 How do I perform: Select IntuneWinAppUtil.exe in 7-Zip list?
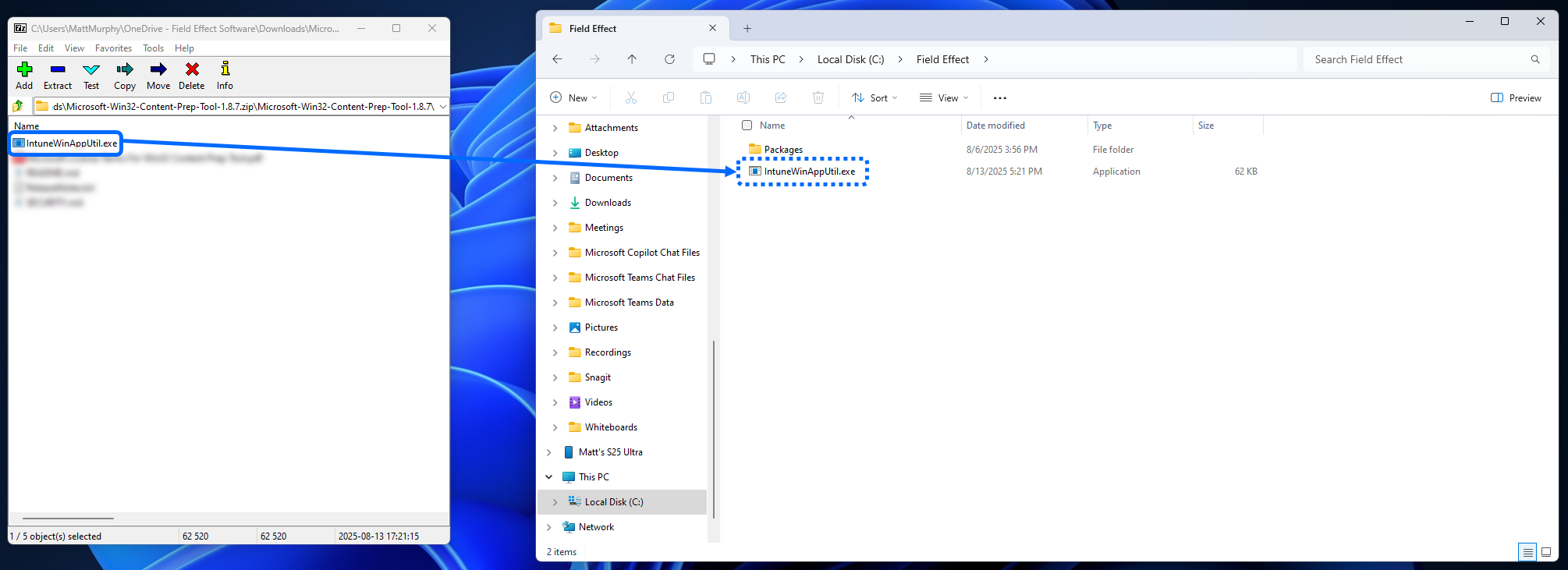(66, 143)
